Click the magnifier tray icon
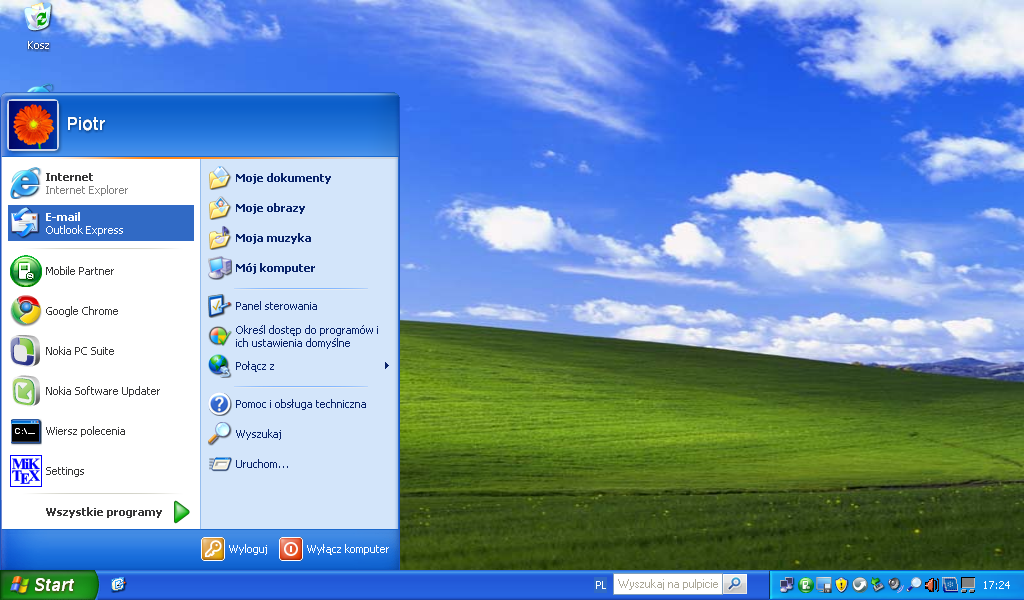Image resolution: width=1024 pixels, height=600 pixels. pyautogui.click(x=913, y=585)
